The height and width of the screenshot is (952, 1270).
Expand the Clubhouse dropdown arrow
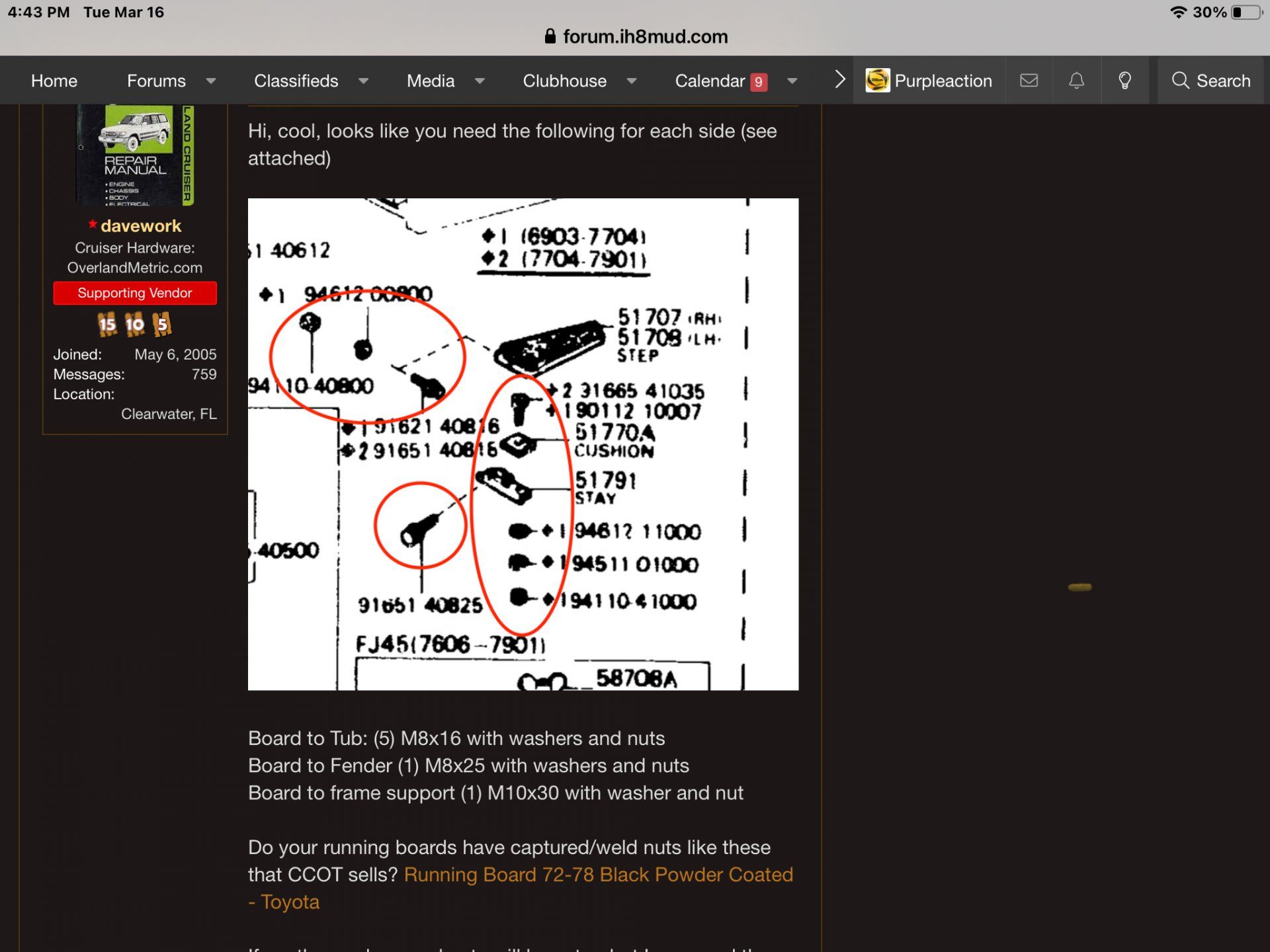632,81
